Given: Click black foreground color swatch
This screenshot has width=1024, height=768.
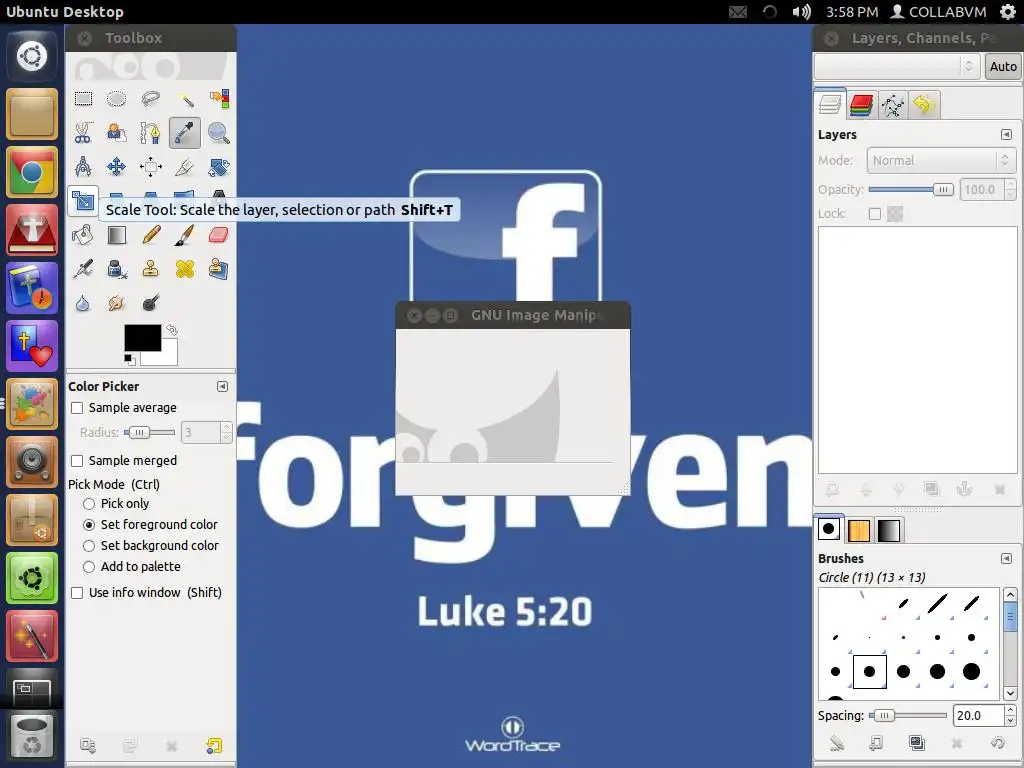Looking at the screenshot, I should tap(142, 336).
